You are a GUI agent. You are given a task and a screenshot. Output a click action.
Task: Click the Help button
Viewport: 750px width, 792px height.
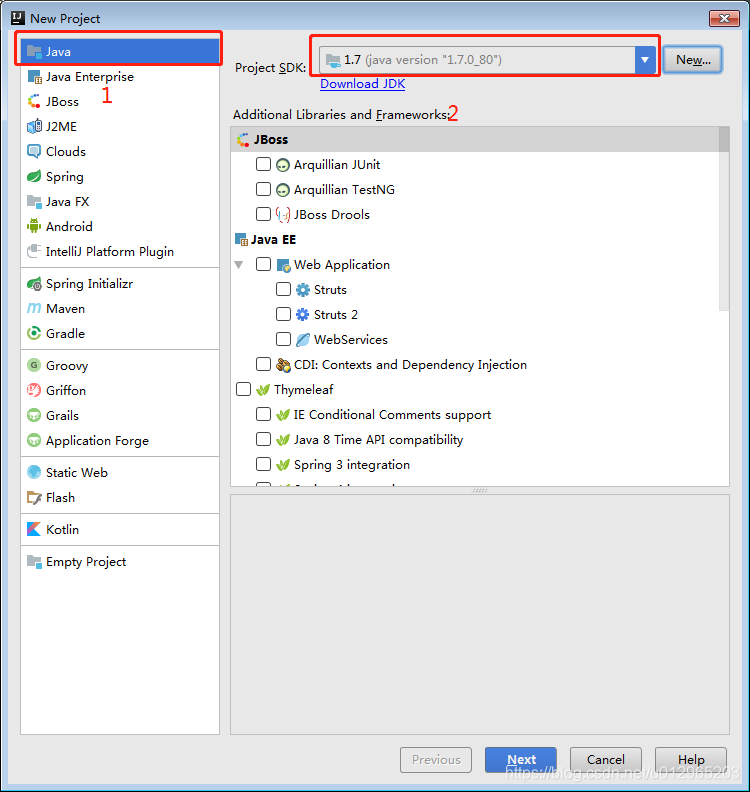(691, 760)
